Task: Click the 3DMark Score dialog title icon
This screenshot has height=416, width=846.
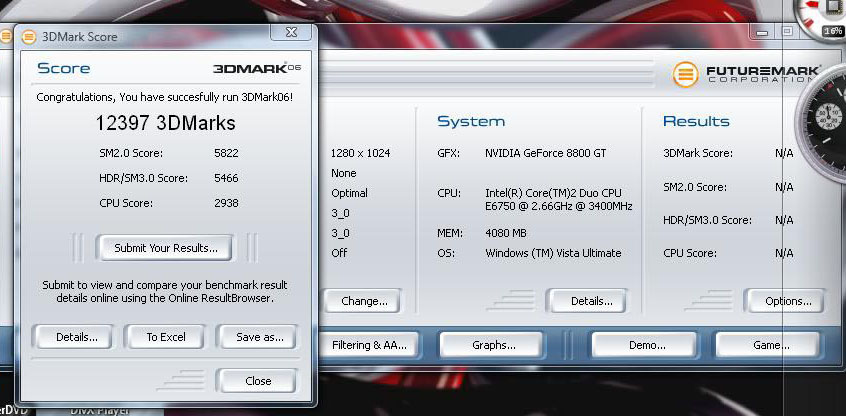Action: pos(29,37)
